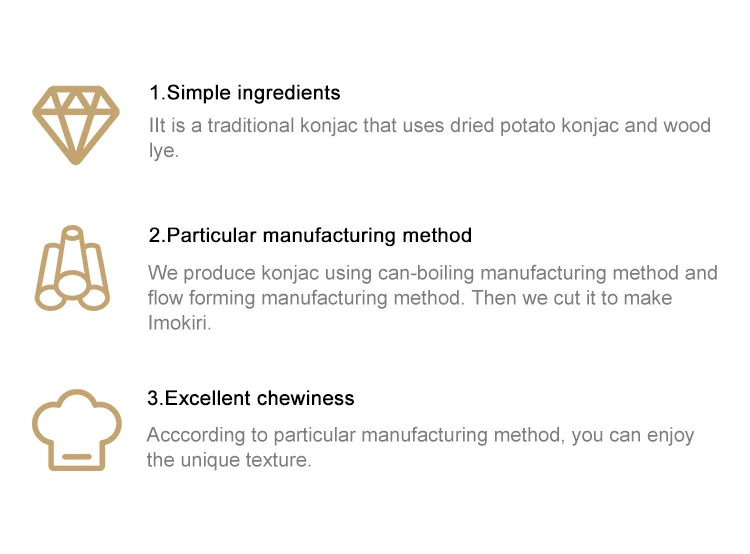Select the "1.Simple ingredients" heading
The image size is (750, 554).
pyautogui.click(x=245, y=93)
